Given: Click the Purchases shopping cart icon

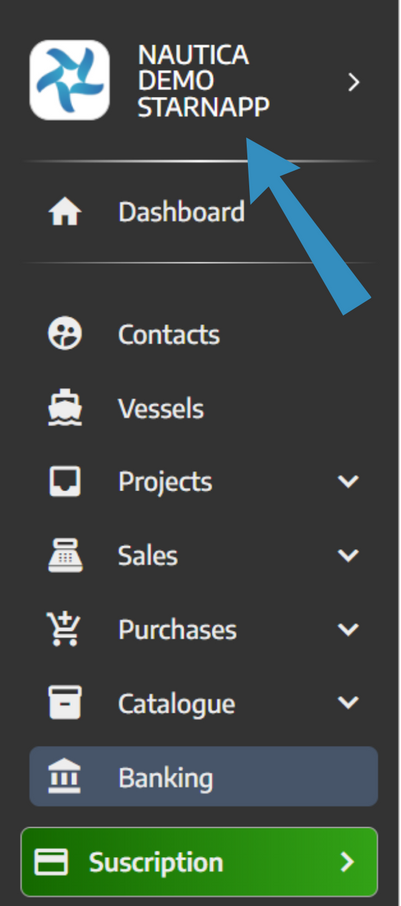Looking at the screenshot, I should [x=64, y=629].
